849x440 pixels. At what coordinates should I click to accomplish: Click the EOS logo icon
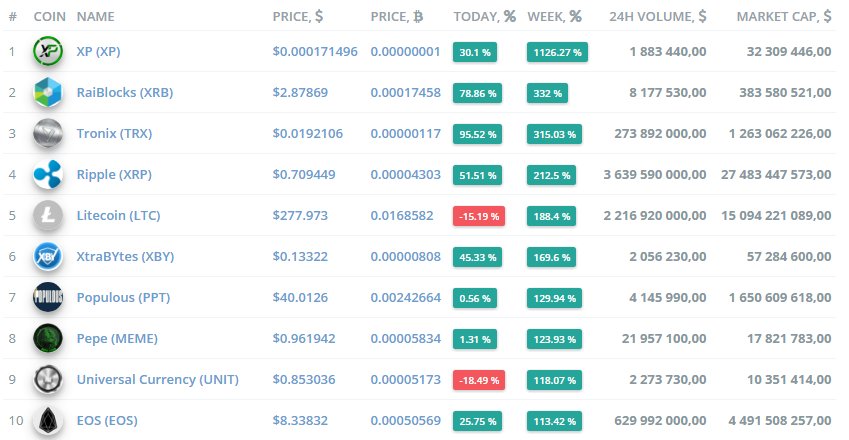coord(48,421)
